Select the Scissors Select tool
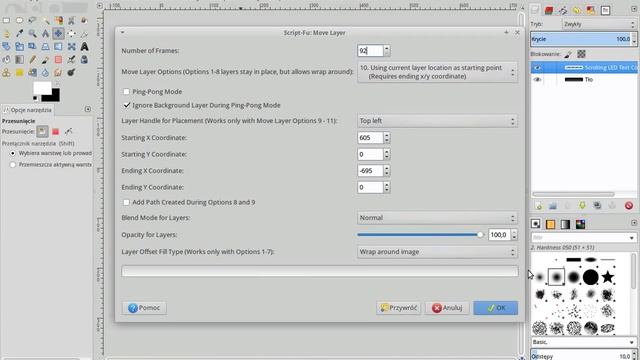The width and height of the screenshot is (640, 360). pyautogui.click(x=71, y=20)
